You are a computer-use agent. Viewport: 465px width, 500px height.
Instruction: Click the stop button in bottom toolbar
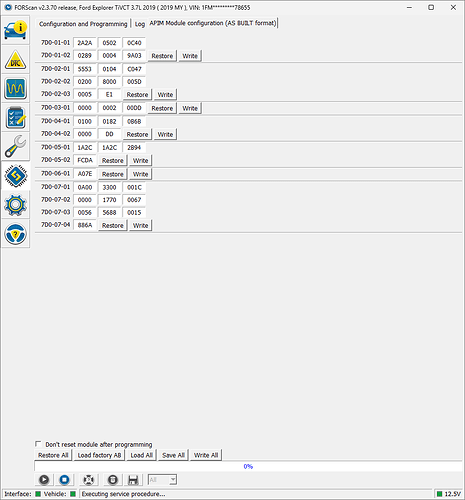(x=64, y=480)
